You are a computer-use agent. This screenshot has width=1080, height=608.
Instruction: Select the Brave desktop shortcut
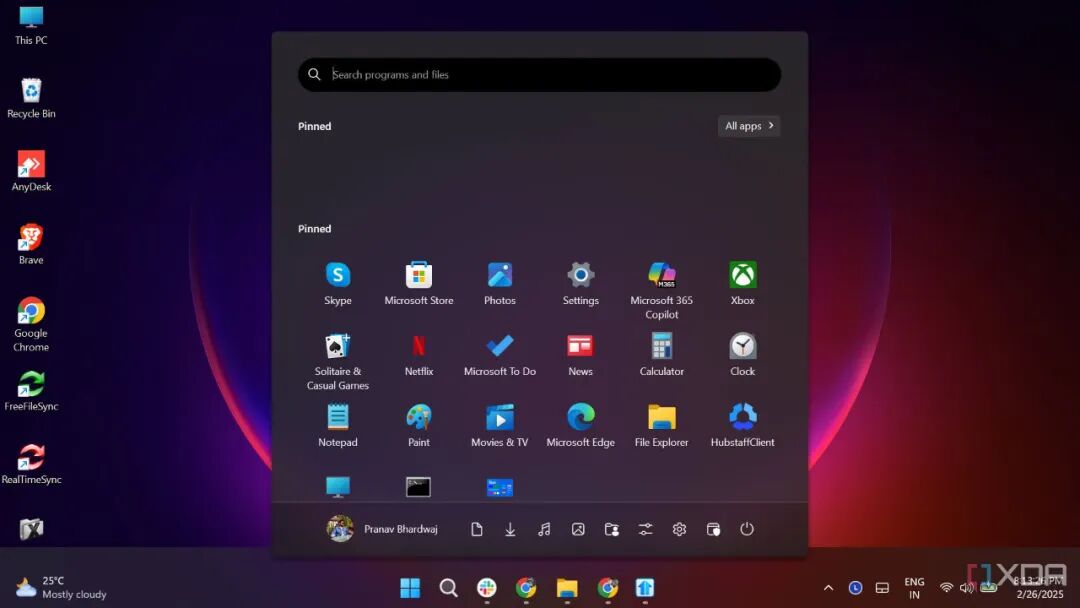(x=31, y=244)
